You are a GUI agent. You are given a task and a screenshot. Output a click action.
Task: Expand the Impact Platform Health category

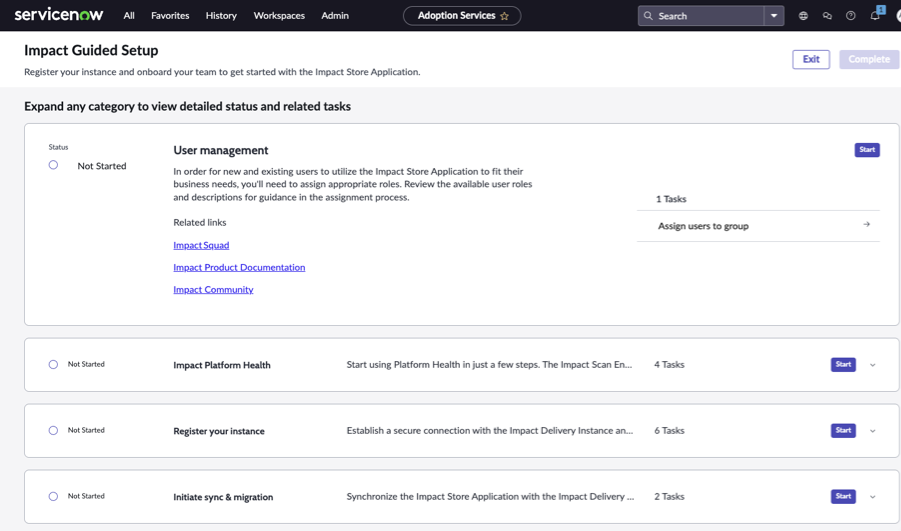click(872, 365)
